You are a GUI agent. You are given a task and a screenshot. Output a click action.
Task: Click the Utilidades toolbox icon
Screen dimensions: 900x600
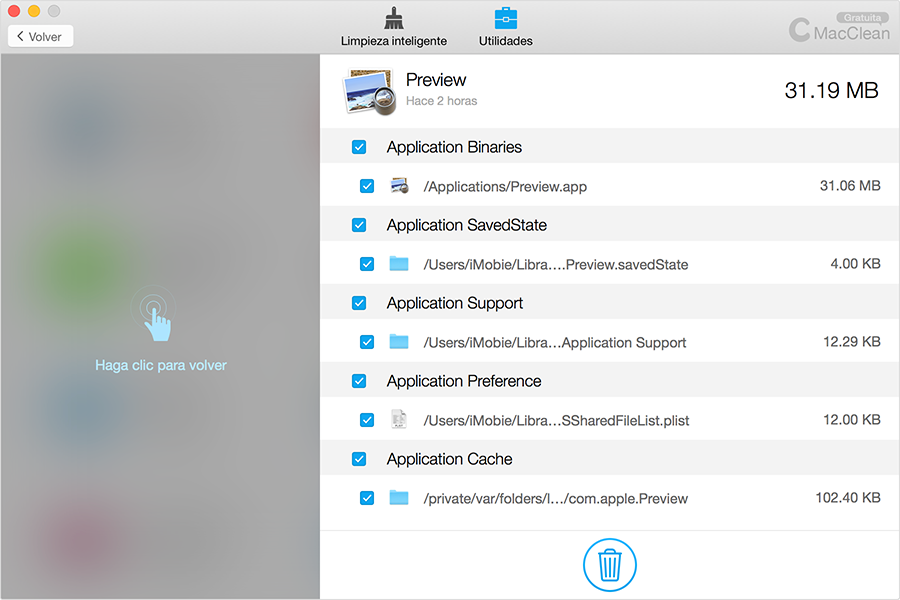tap(506, 18)
